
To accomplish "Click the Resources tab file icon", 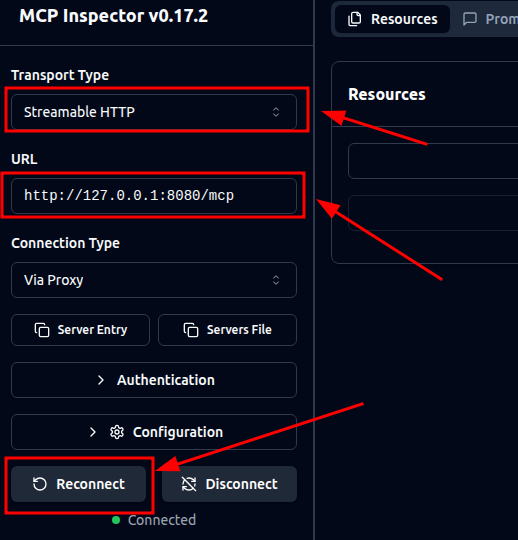I will point(354,19).
